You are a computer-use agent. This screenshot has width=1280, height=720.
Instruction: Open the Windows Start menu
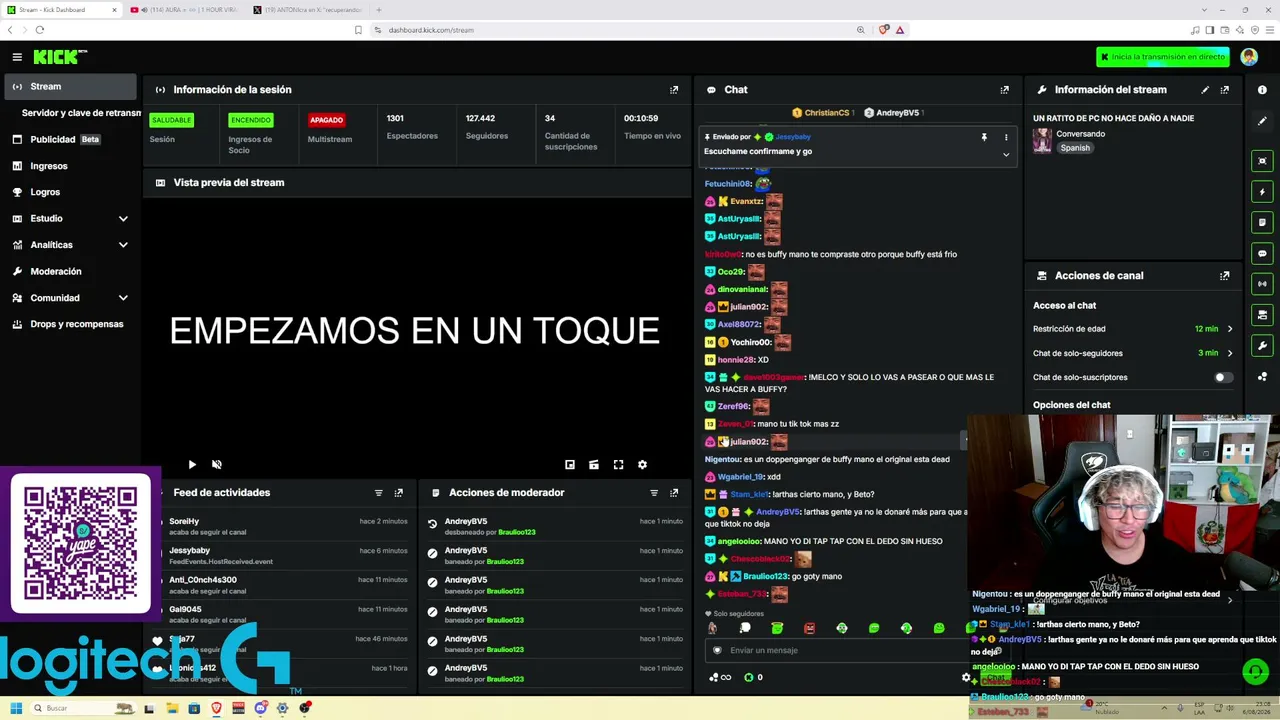16,709
